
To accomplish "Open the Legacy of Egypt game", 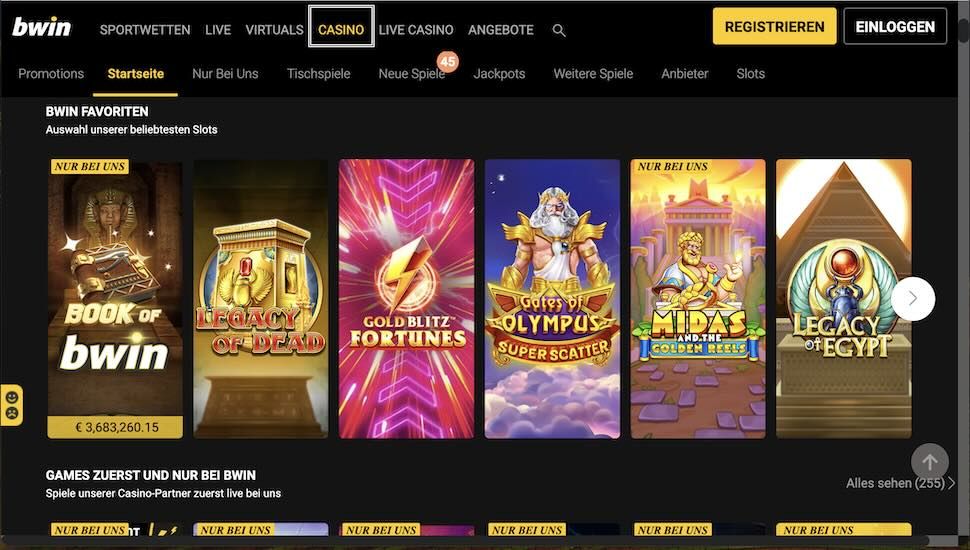I will (x=844, y=298).
